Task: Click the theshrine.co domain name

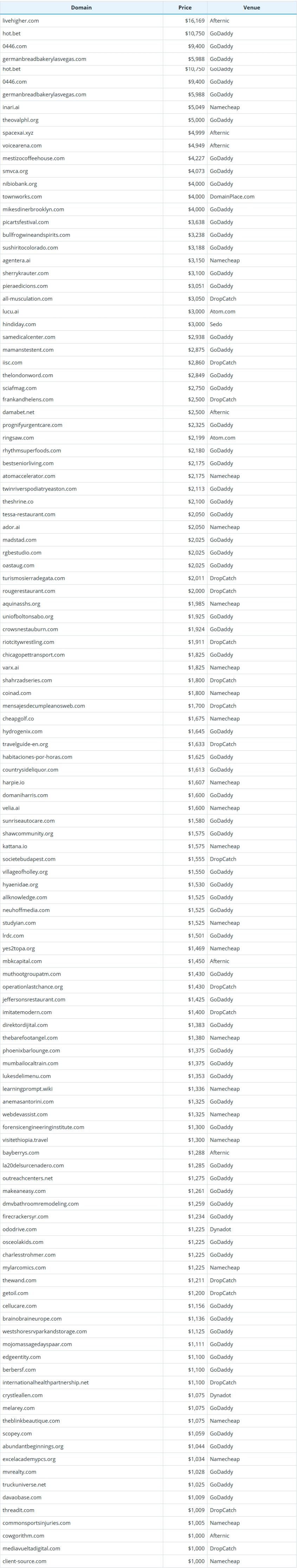Action: coord(18,501)
